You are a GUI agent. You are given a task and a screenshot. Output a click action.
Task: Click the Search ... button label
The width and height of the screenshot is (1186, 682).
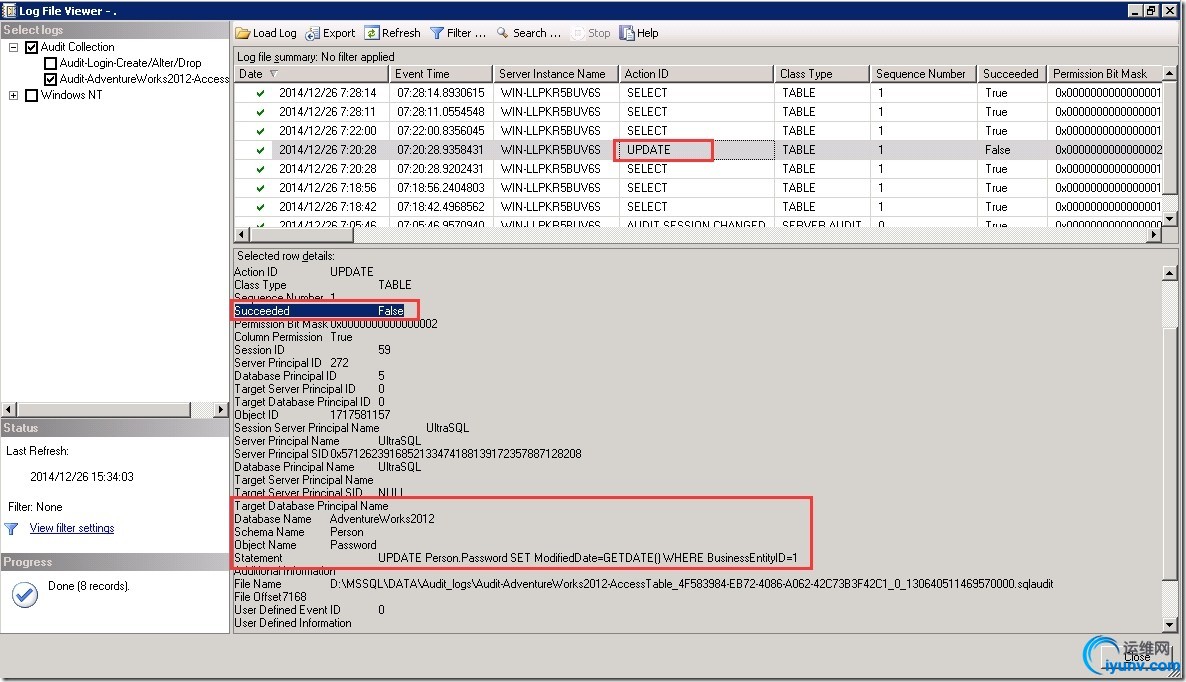point(536,33)
